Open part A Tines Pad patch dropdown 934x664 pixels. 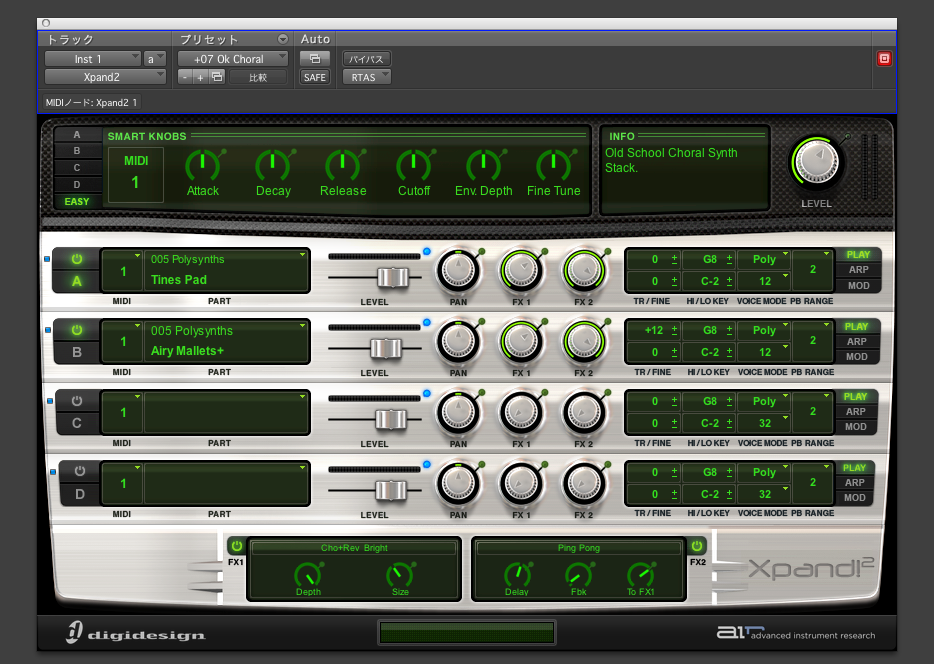coord(227,270)
